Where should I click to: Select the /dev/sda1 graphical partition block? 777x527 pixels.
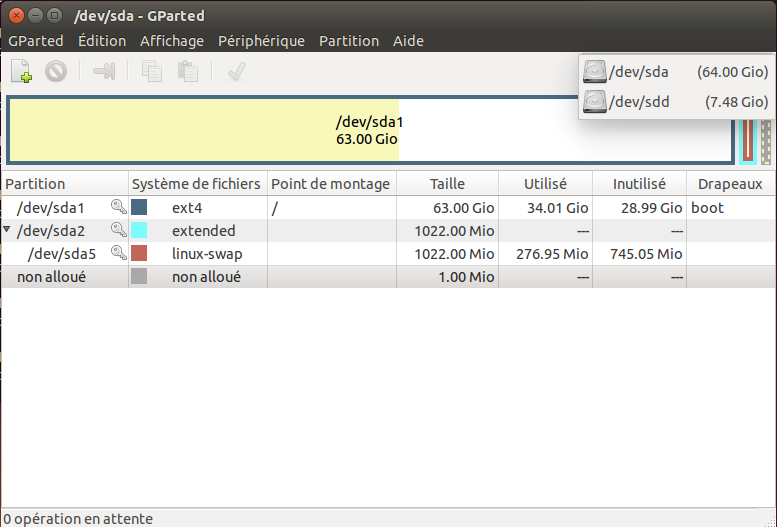click(370, 130)
